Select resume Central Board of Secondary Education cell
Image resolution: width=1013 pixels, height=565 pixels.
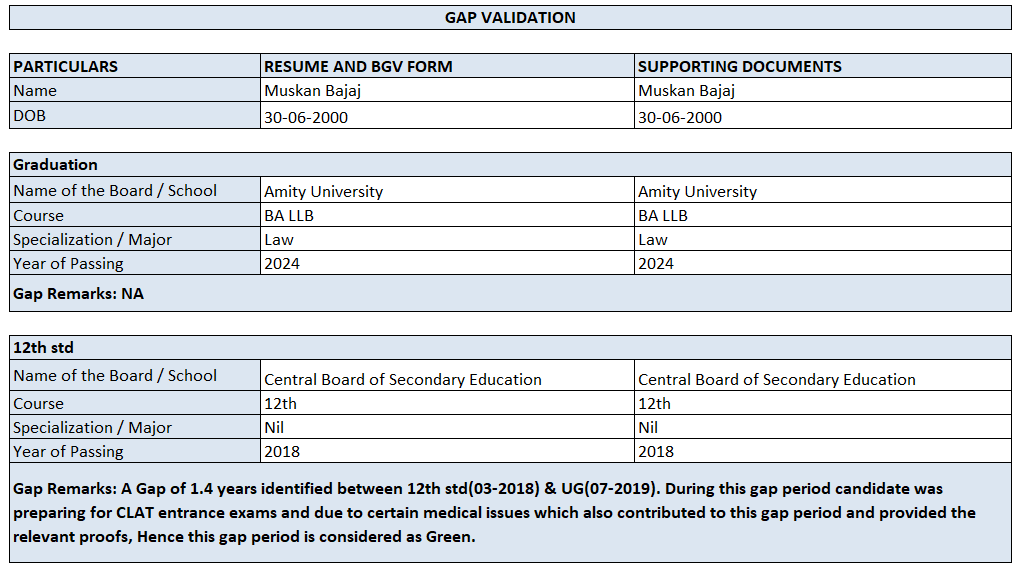(447, 375)
